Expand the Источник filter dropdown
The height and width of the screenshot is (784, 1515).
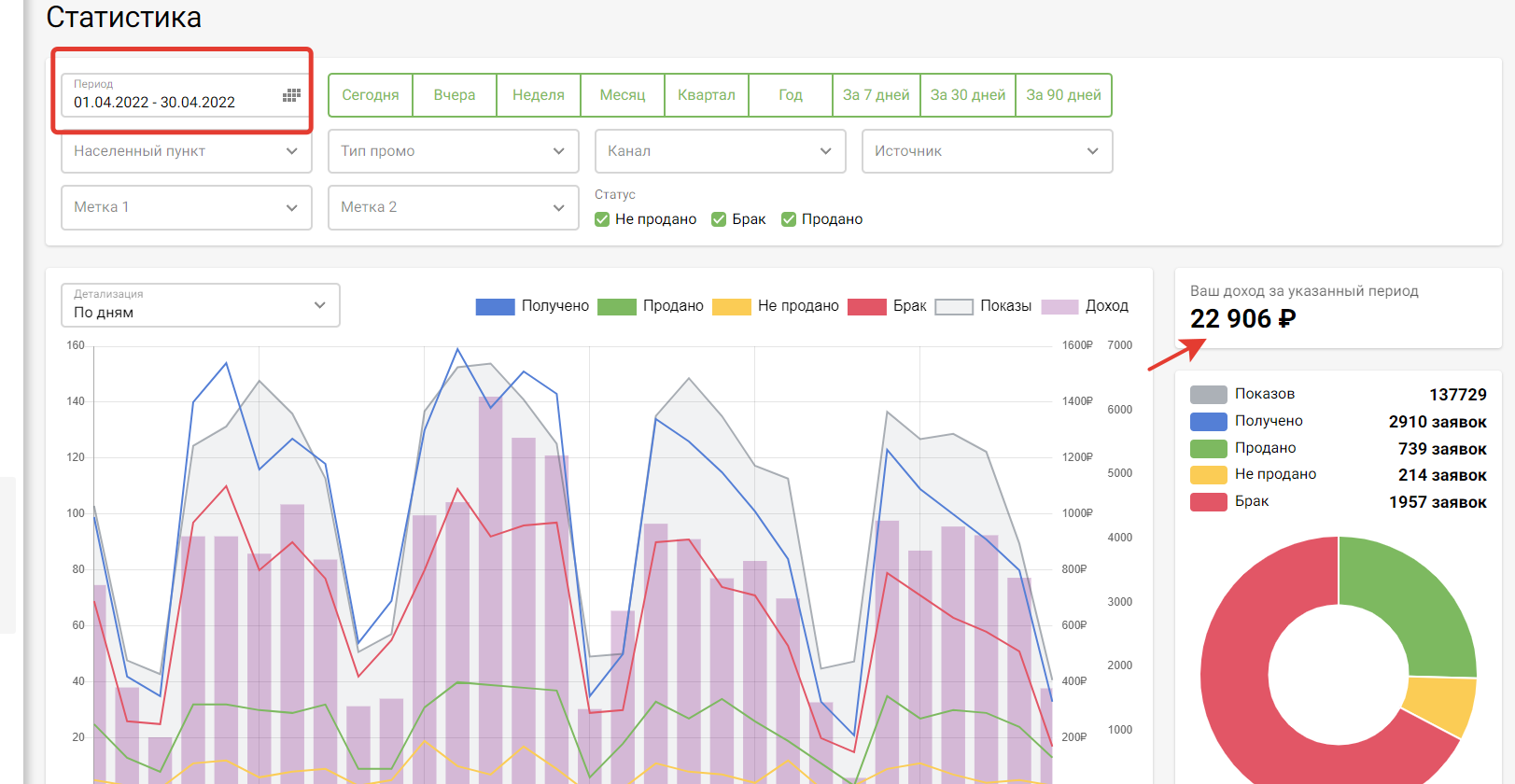pyautogui.click(x=987, y=151)
